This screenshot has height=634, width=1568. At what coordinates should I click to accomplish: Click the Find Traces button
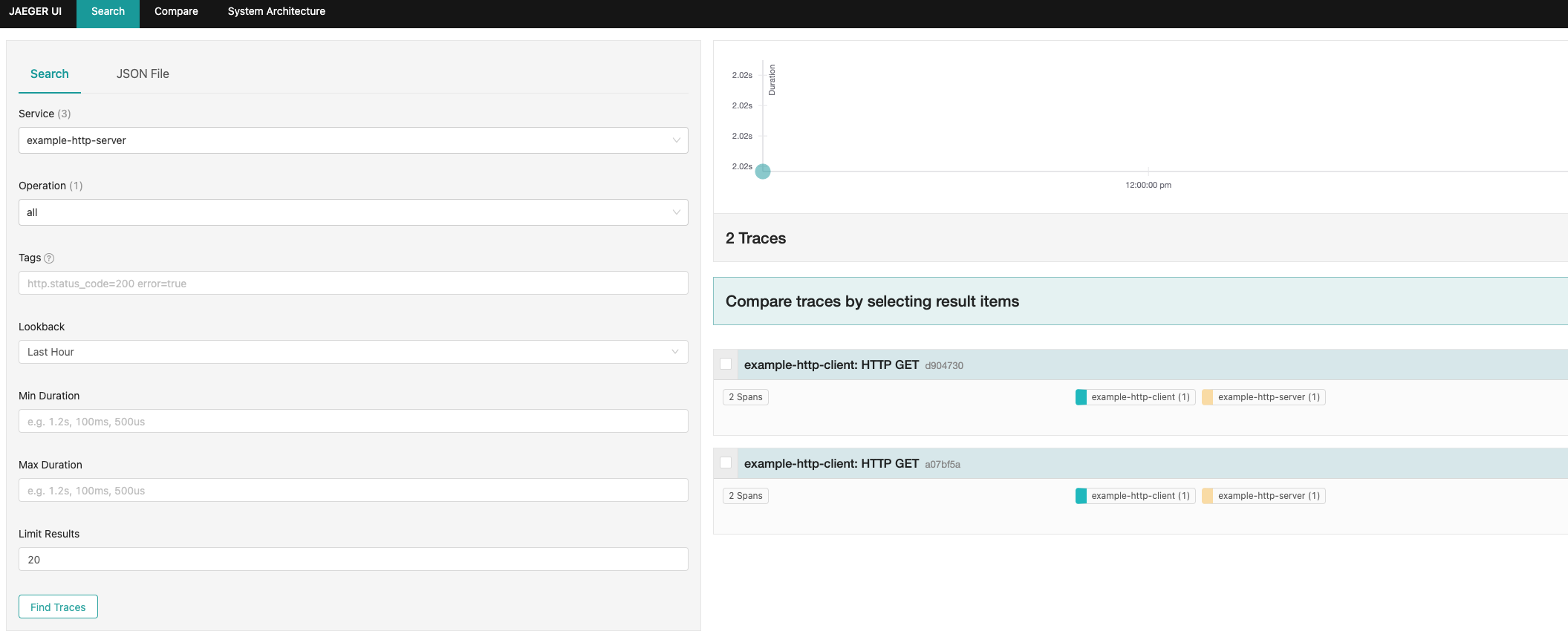(58, 607)
